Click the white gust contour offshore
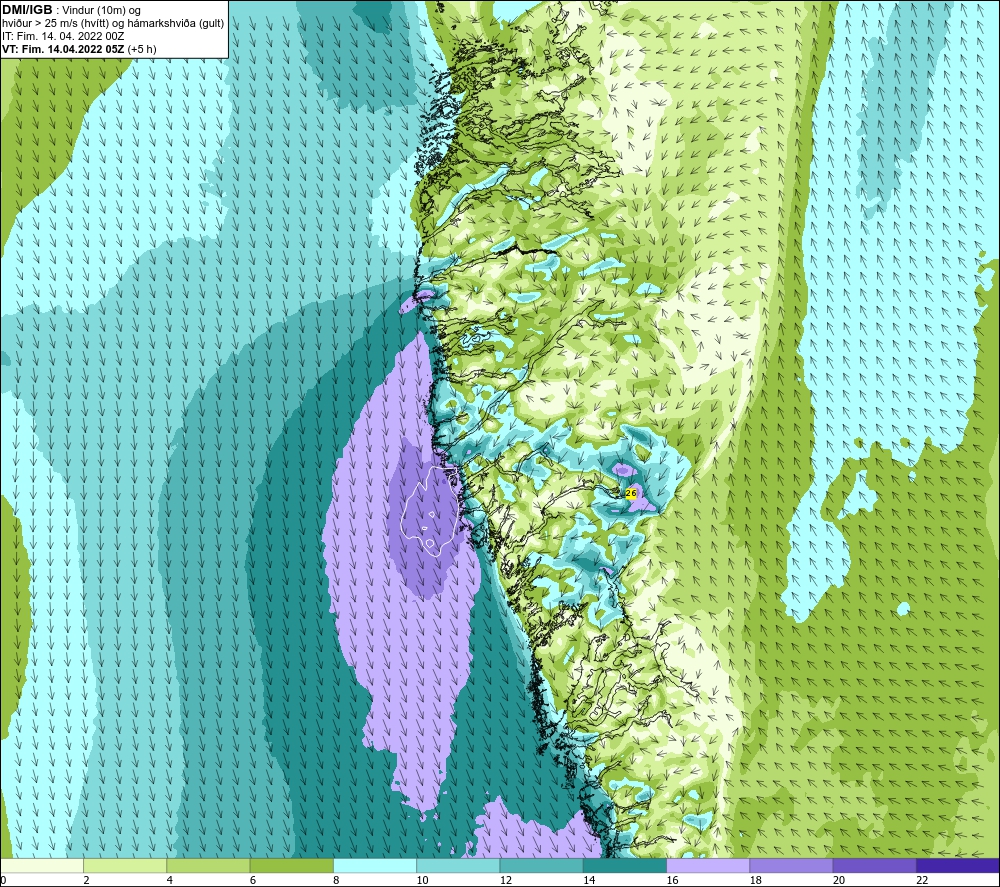 click(x=429, y=510)
